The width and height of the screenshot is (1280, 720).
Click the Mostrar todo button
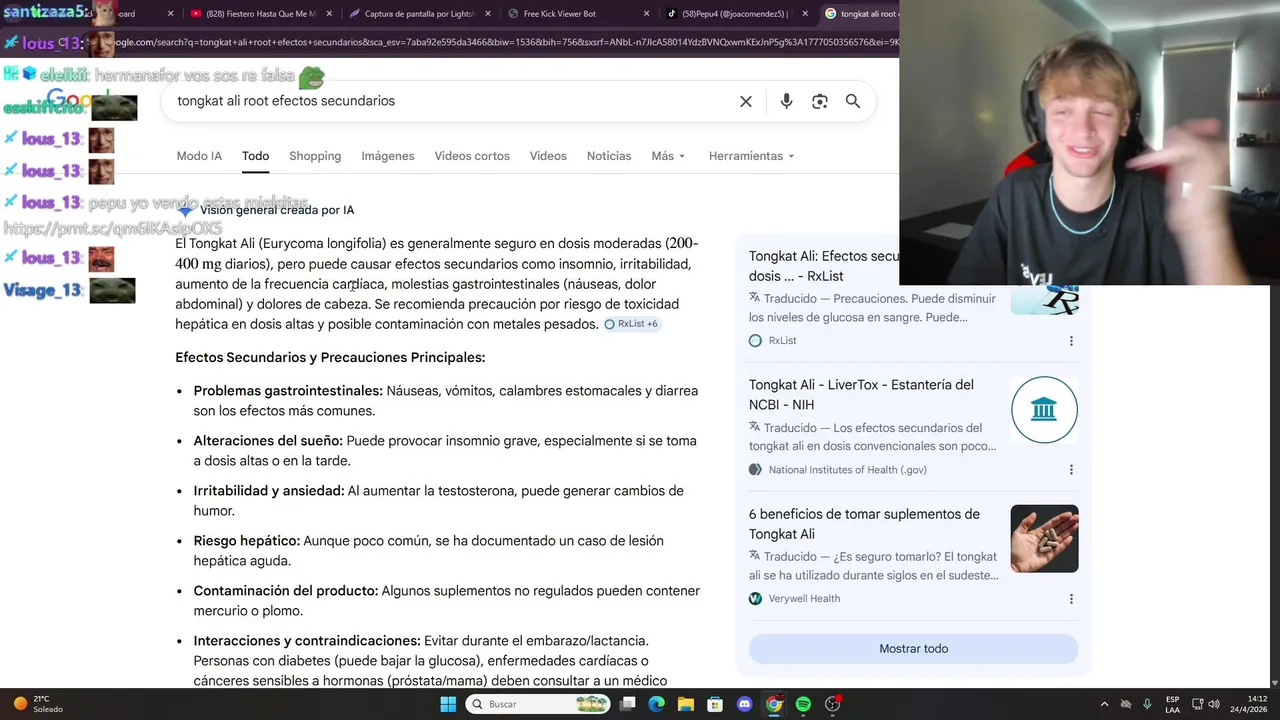point(914,649)
